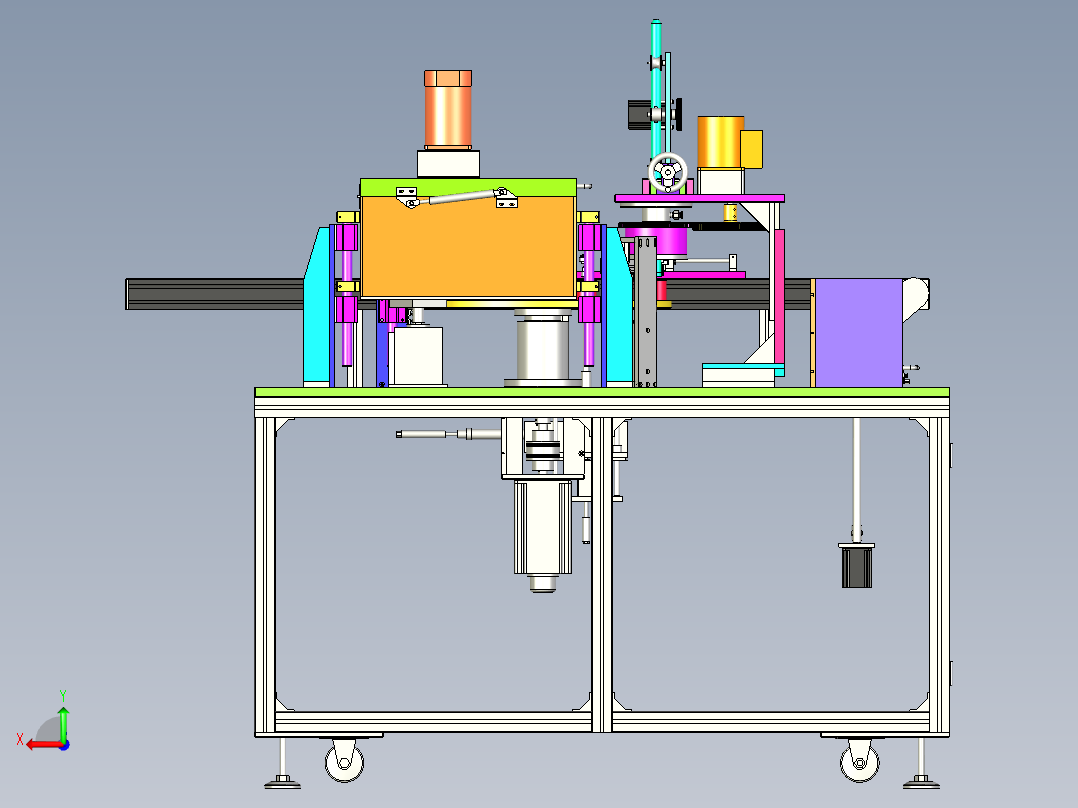Select the right cyan side plate
Viewport: 1078px width, 808px height.
[x=619, y=306]
